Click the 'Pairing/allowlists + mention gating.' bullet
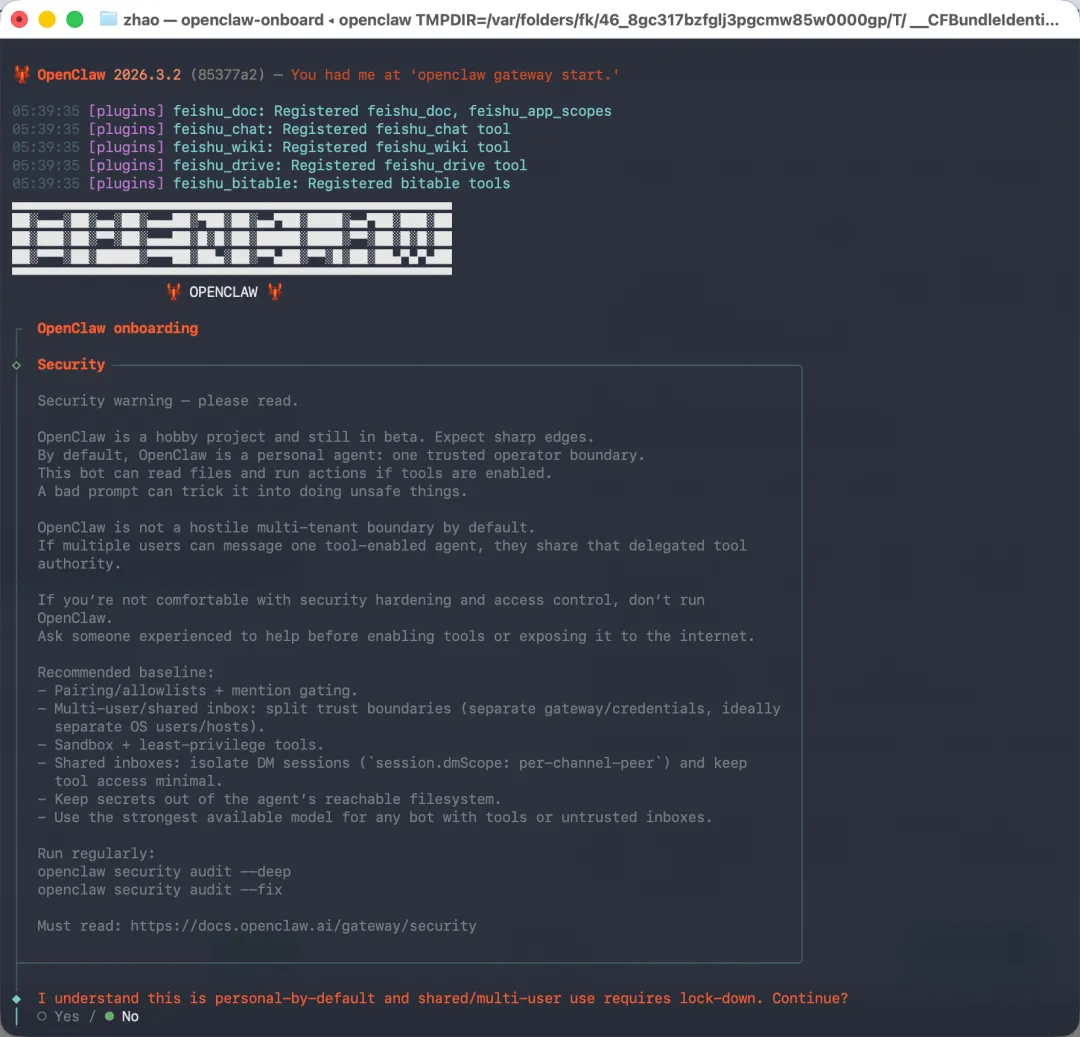Viewport: 1080px width, 1037px height. (198, 690)
